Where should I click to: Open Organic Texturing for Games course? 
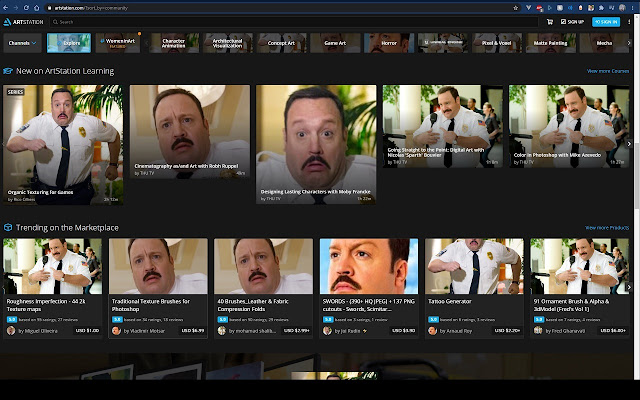(x=63, y=144)
